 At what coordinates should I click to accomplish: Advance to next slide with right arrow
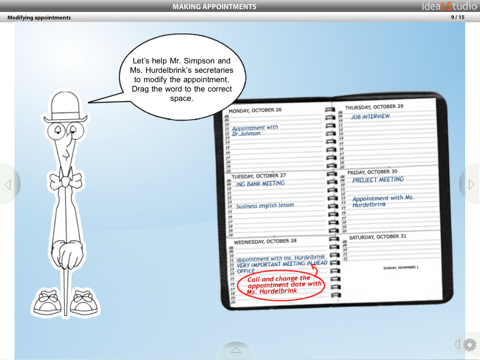point(471,184)
